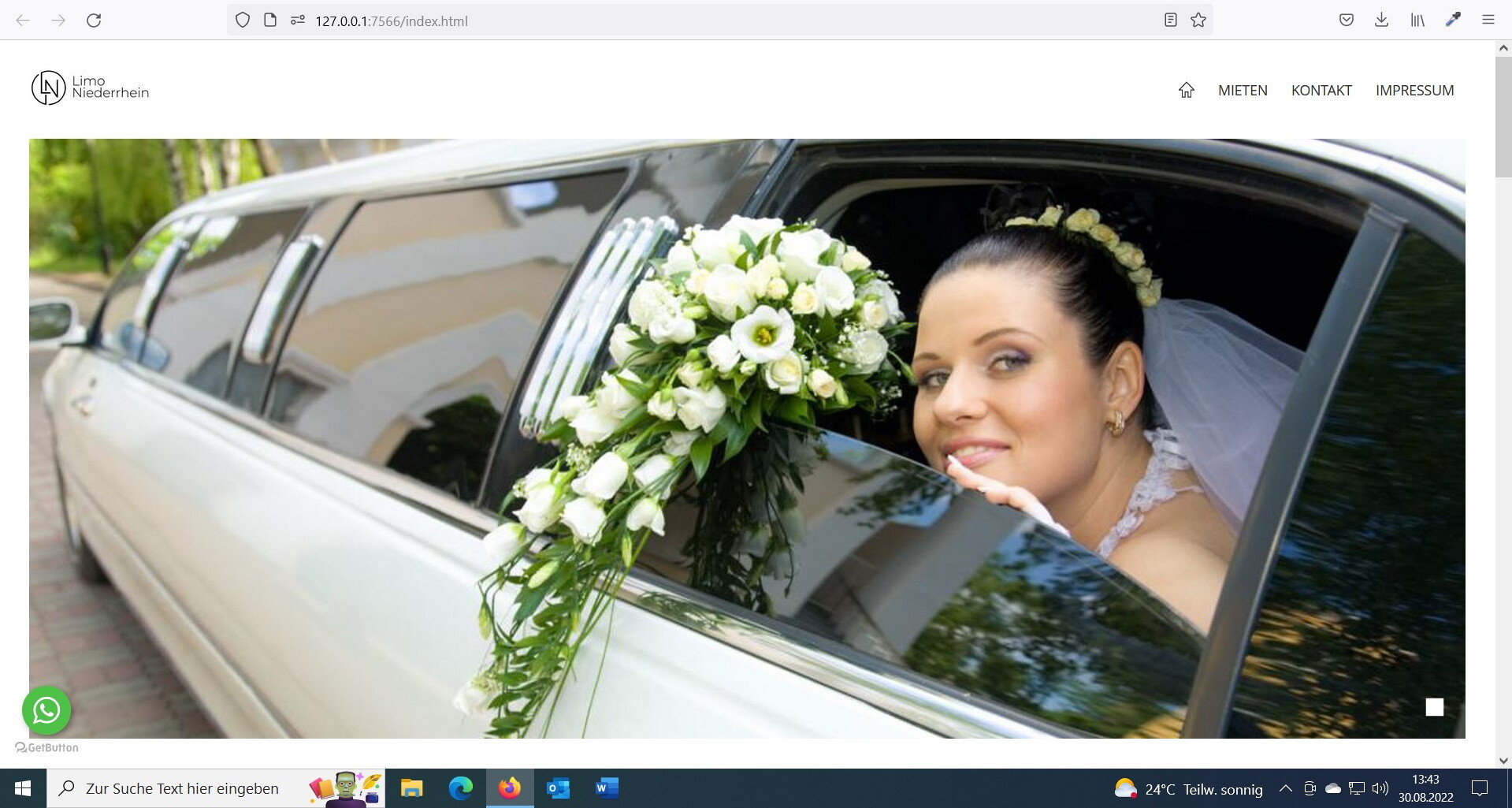Viewport: 1512px width, 808px height.
Task: Click the page scrollbar down arrow
Action: [1503, 761]
